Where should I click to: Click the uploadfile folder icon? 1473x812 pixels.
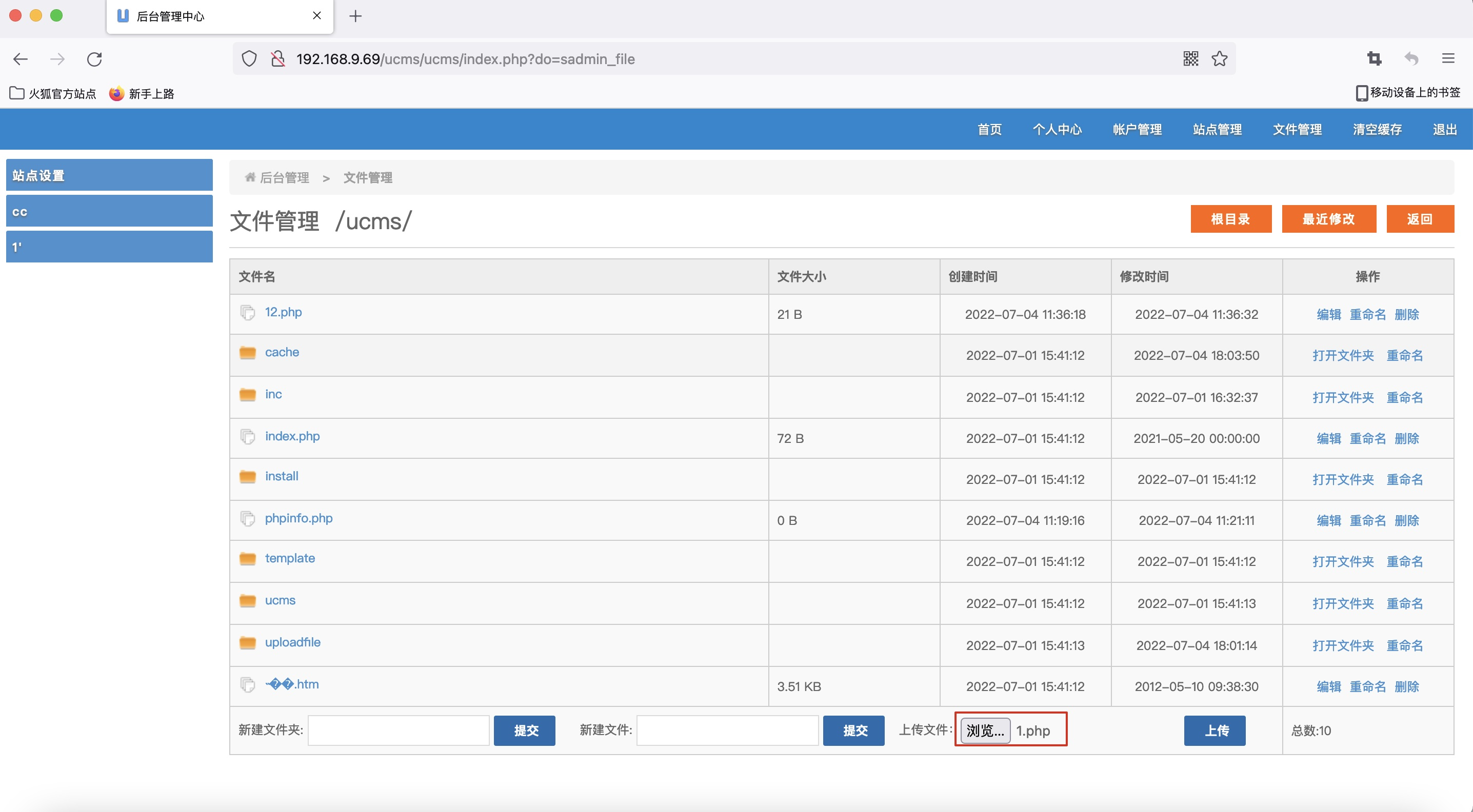click(x=248, y=642)
